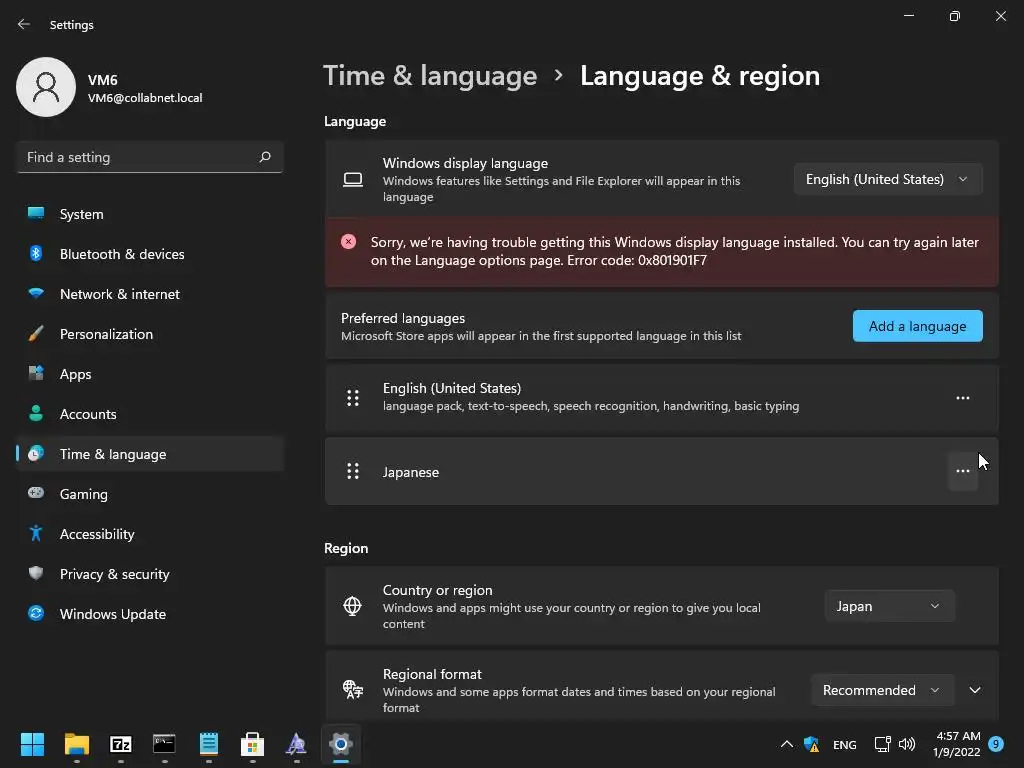Grab the English (United States) drag handle

point(353,398)
